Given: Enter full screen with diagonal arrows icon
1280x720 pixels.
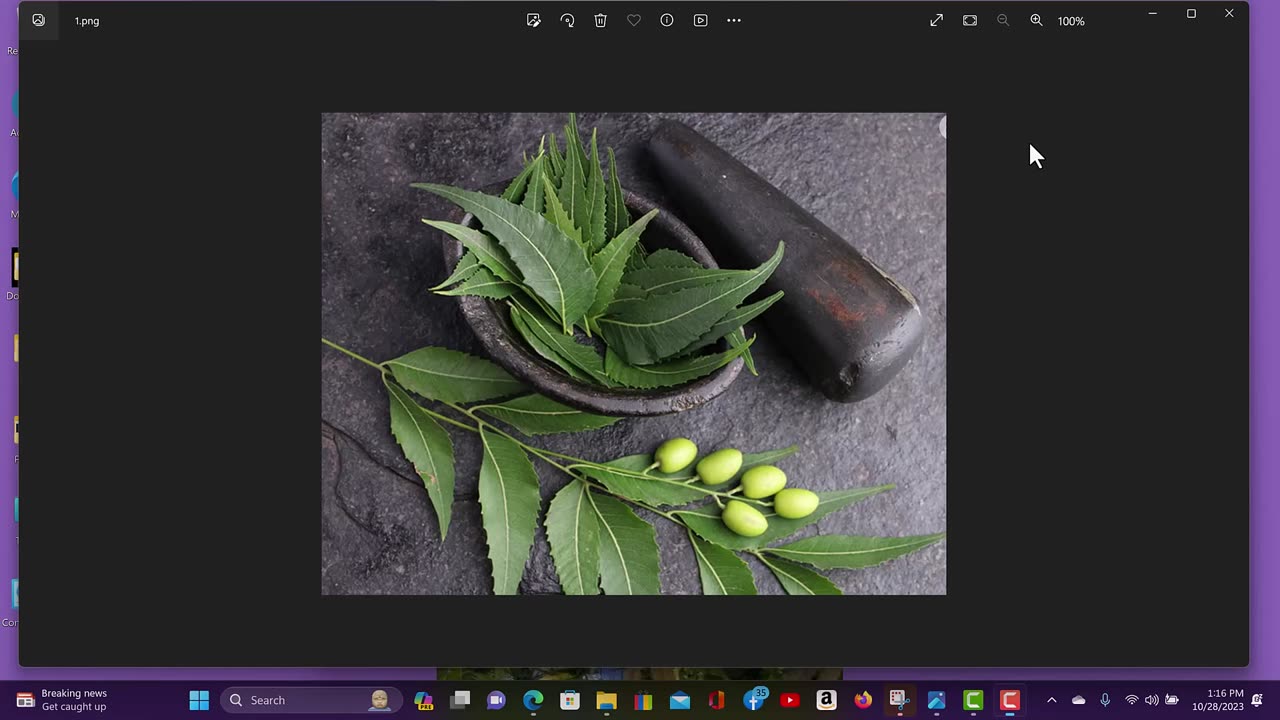Looking at the screenshot, I should pyautogui.click(x=937, y=20).
